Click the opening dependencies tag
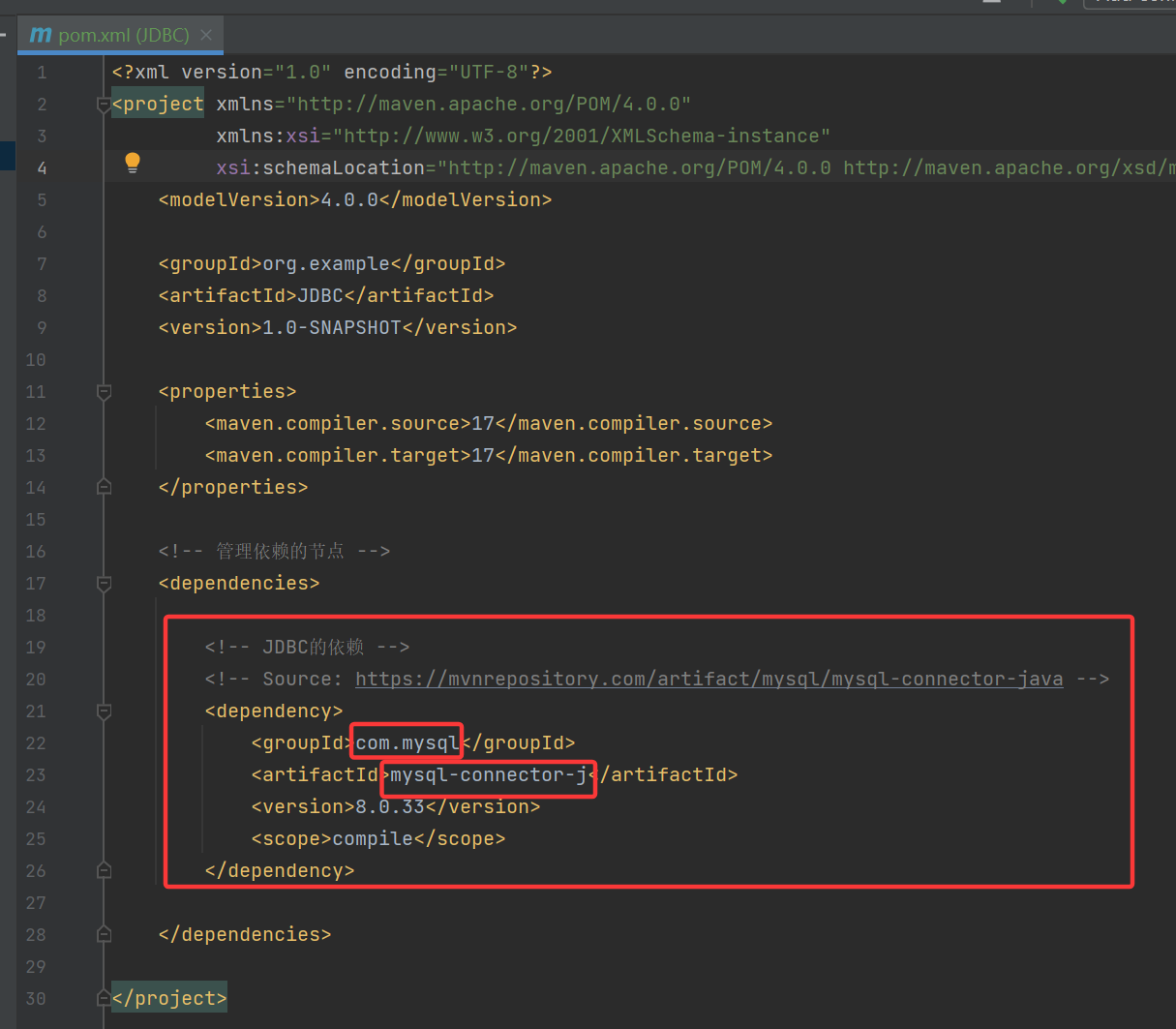Screen dimensions: 1176x1029 click(239, 583)
